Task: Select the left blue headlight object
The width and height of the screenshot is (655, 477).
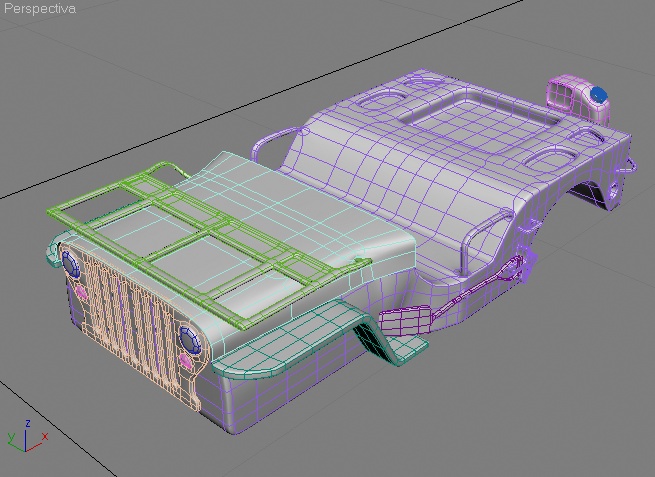Action: tap(70, 264)
